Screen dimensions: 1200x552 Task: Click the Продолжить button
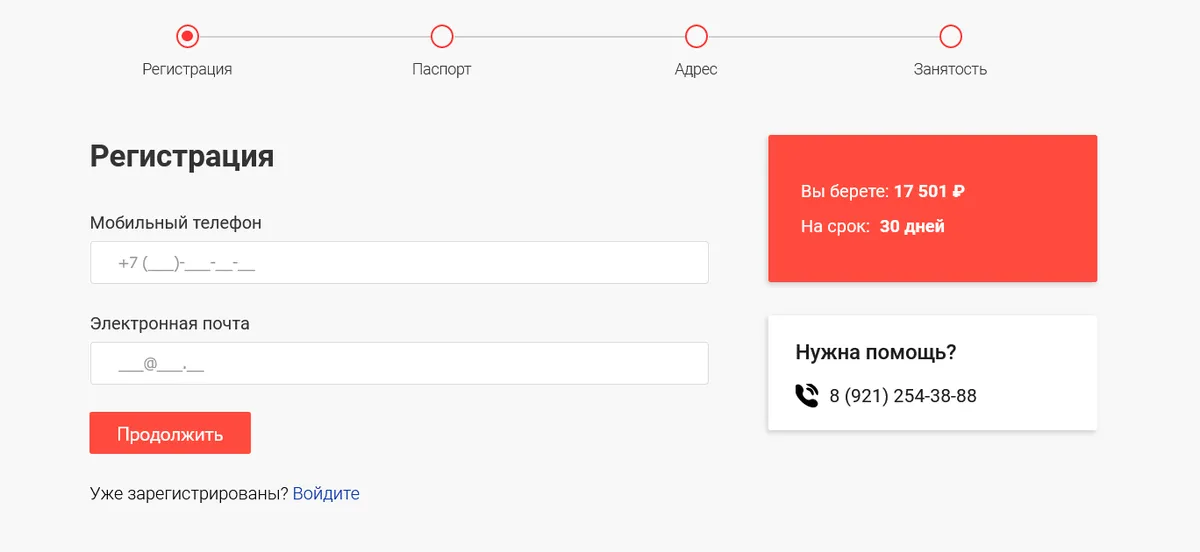(170, 433)
